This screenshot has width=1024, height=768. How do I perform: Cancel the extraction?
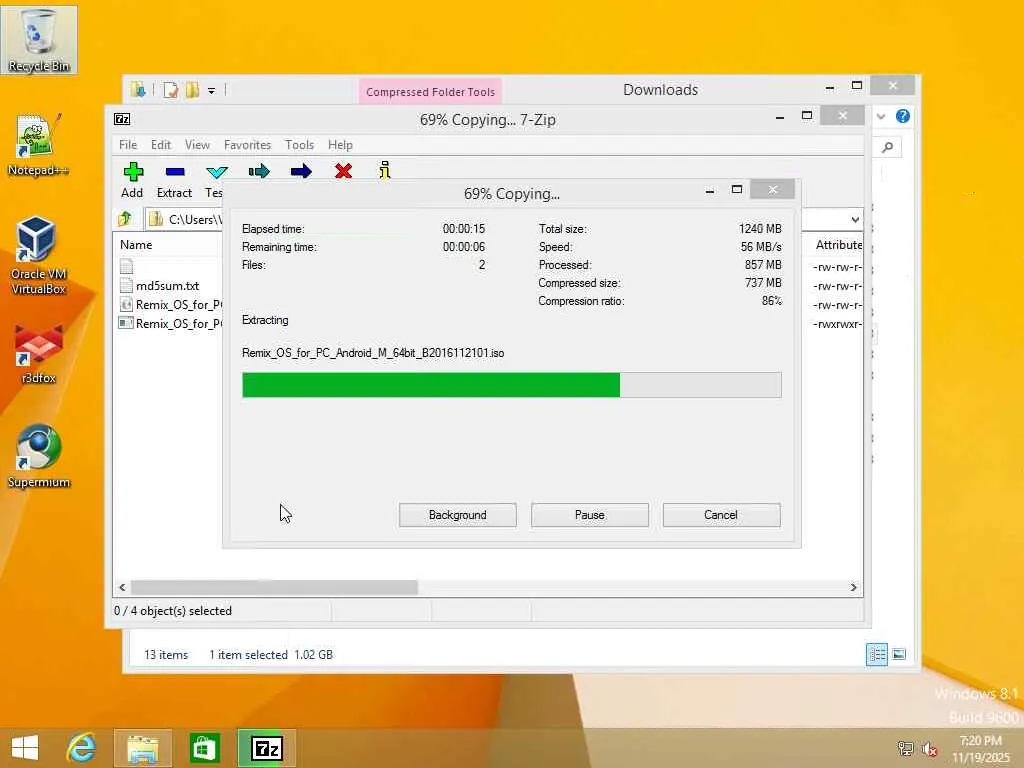[x=721, y=515]
